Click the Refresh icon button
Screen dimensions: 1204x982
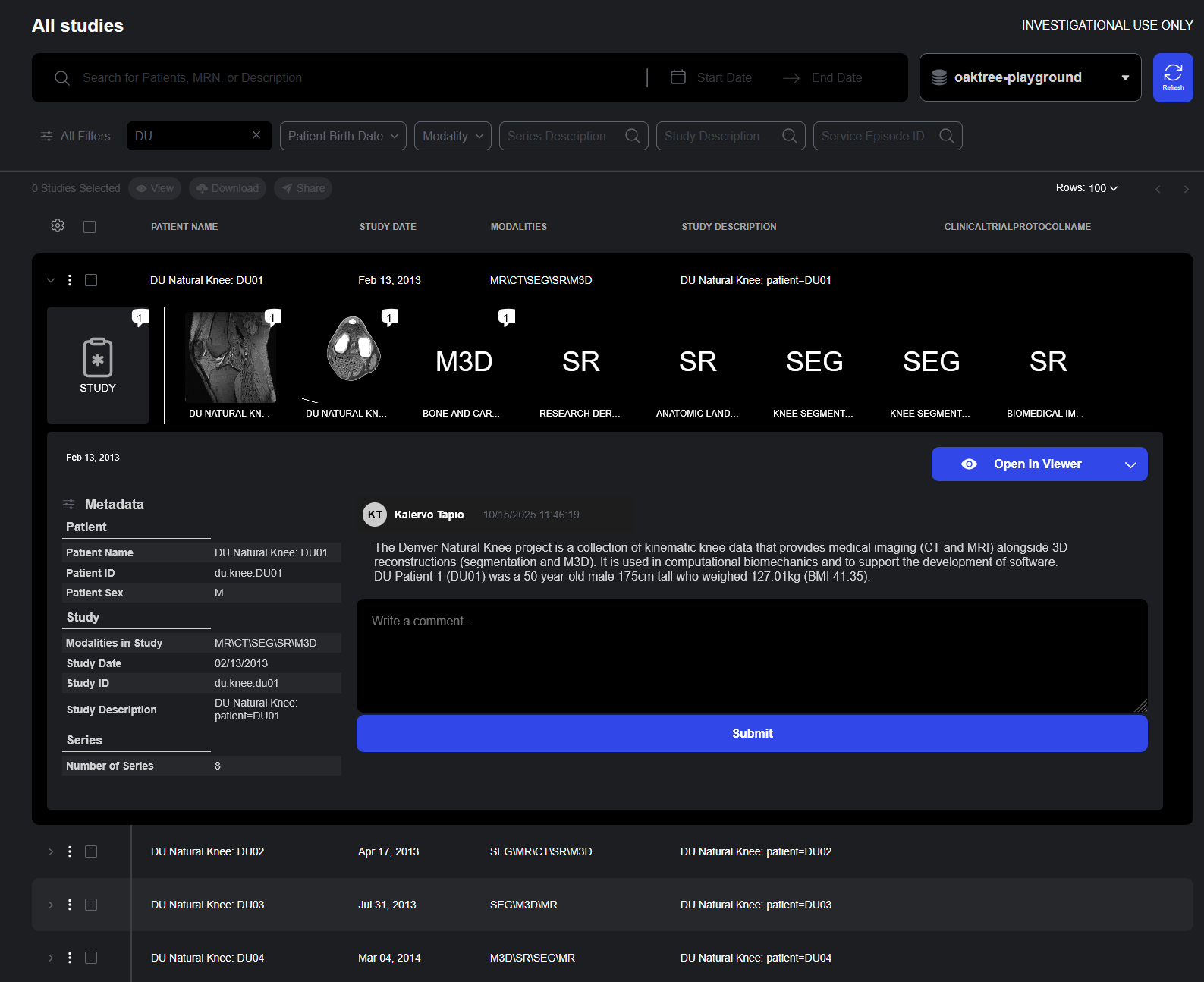[1172, 77]
